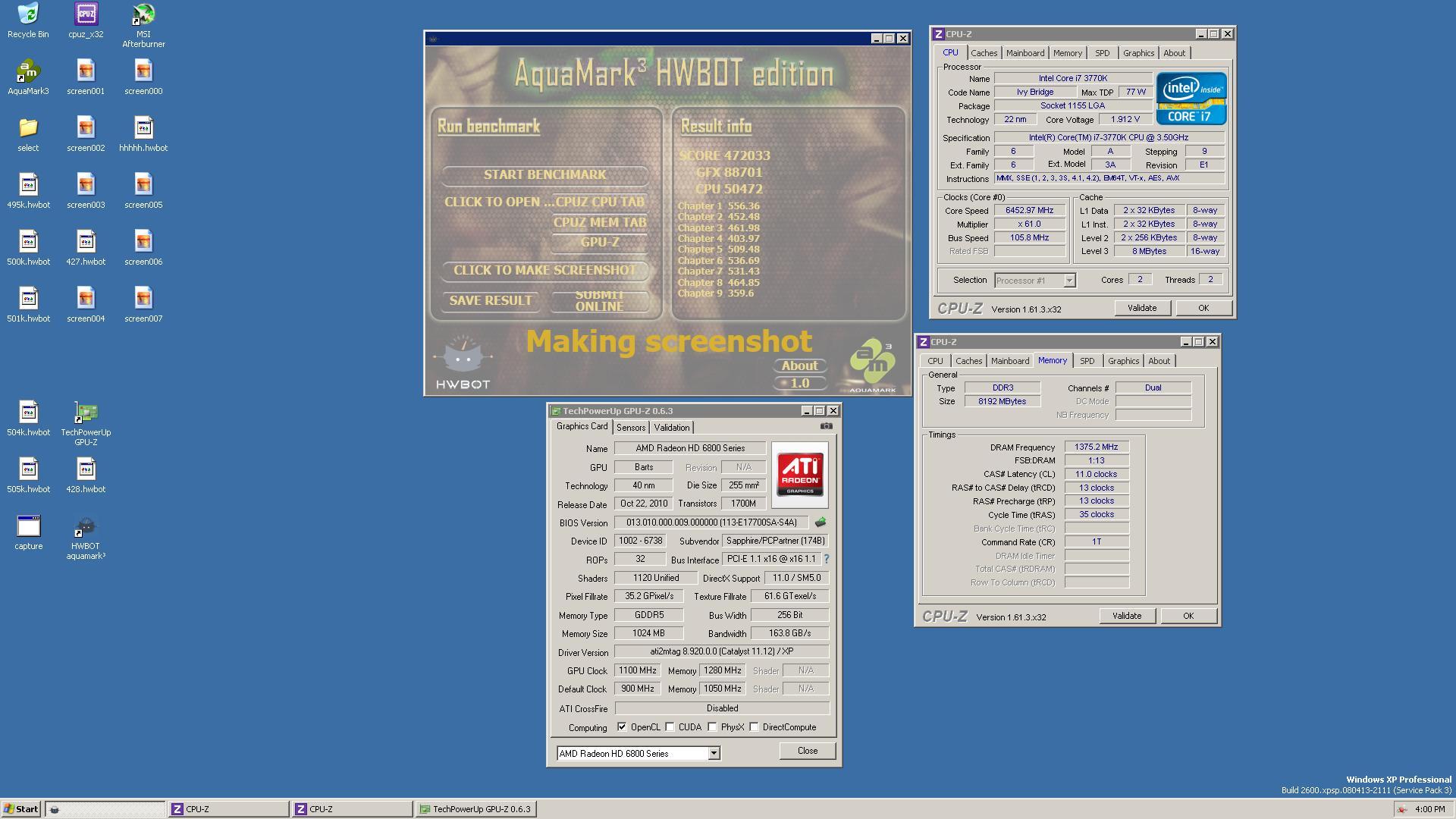Image resolution: width=1456 pixels, height=819 pixels.
Task: Select the 495k.hwbot file
Action: (28, 191)
